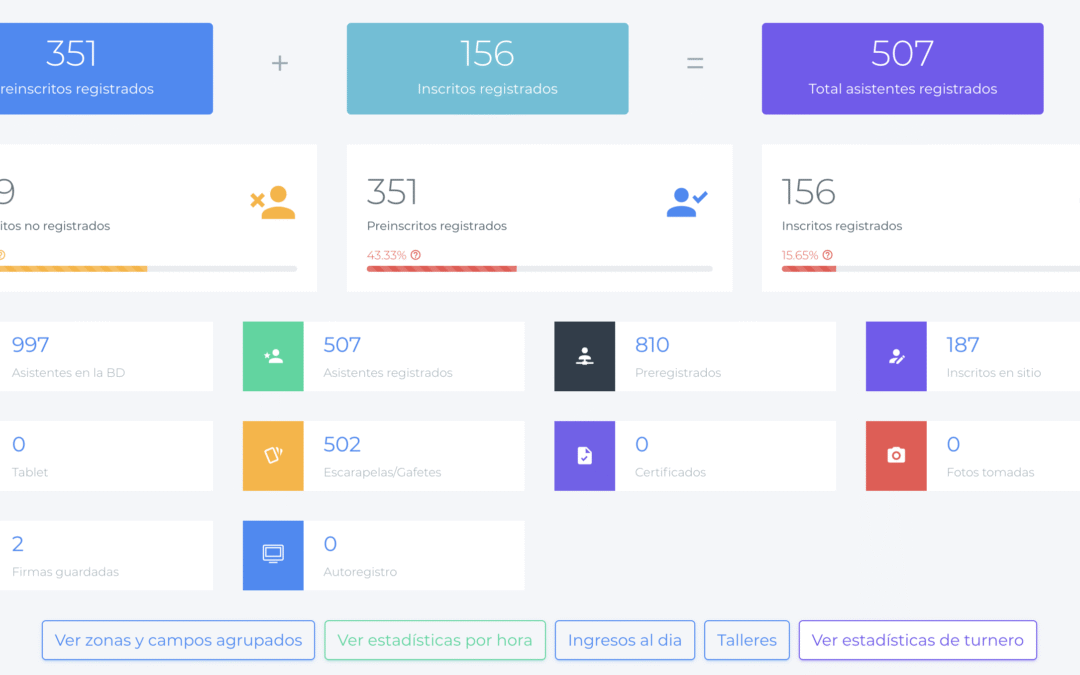
Task: Click the orange no registrados progress bar
Action: click(x=148, y=269)
